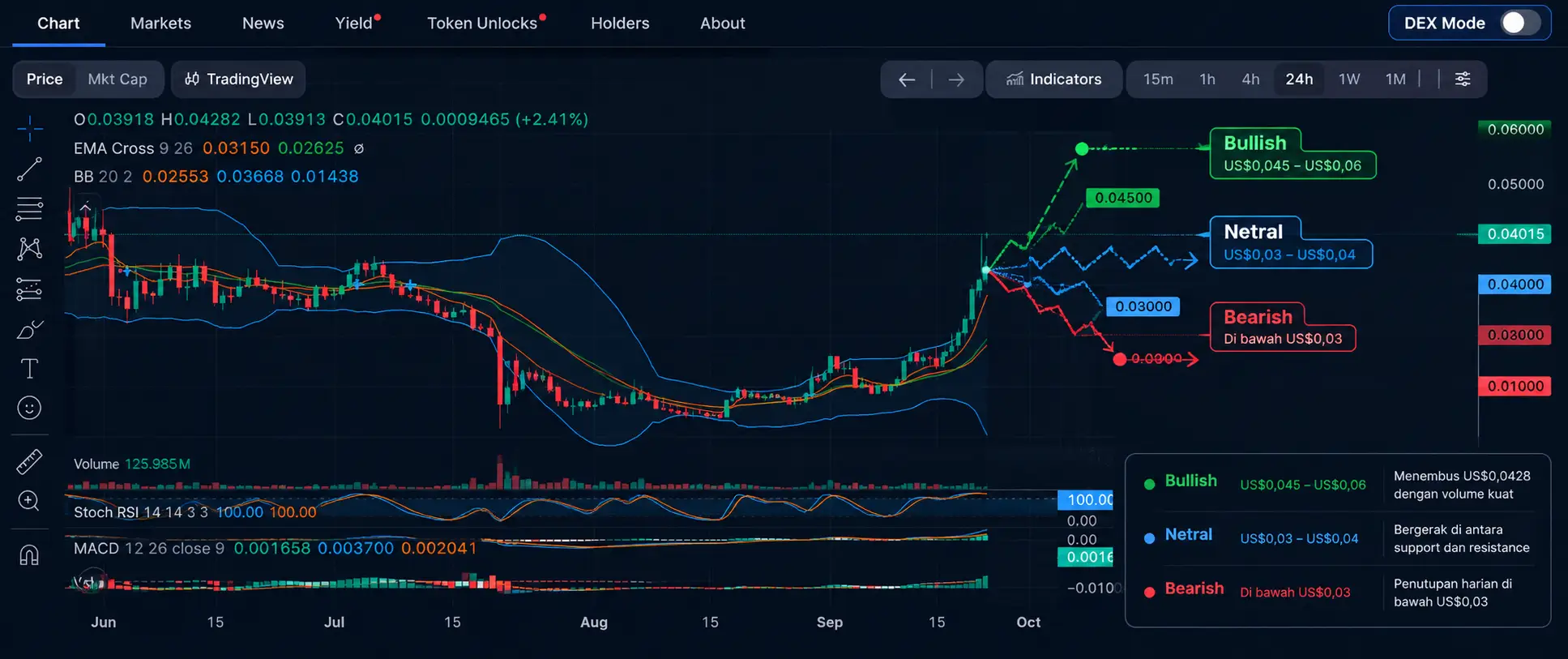Click the Stoch RSI indicator label
The width and height of the screenshot is (1568, 659).
pyautogui.click(x=141, y=511)
